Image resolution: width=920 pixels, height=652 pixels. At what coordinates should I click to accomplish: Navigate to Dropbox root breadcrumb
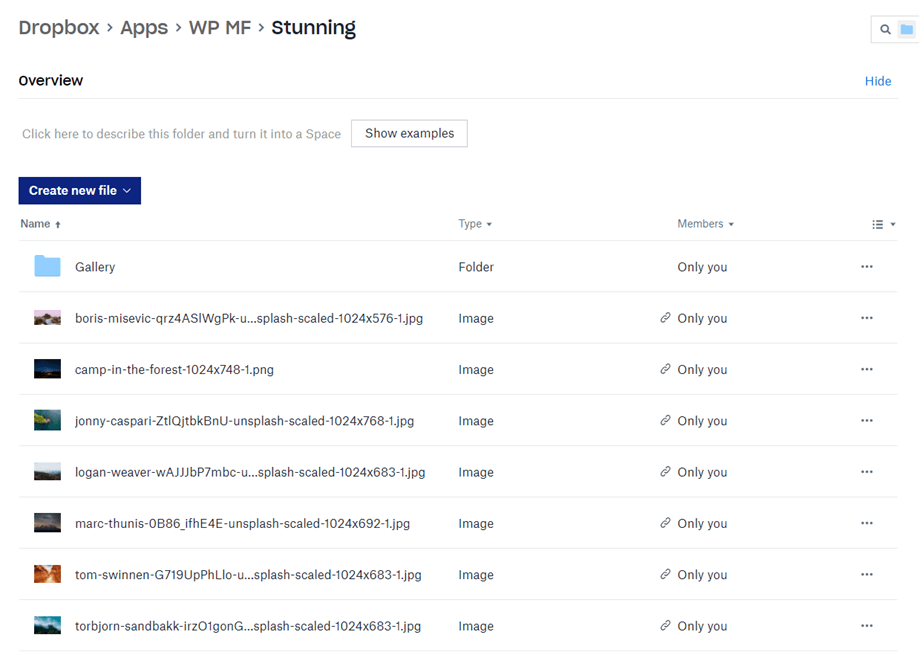[x=59, y=28]
